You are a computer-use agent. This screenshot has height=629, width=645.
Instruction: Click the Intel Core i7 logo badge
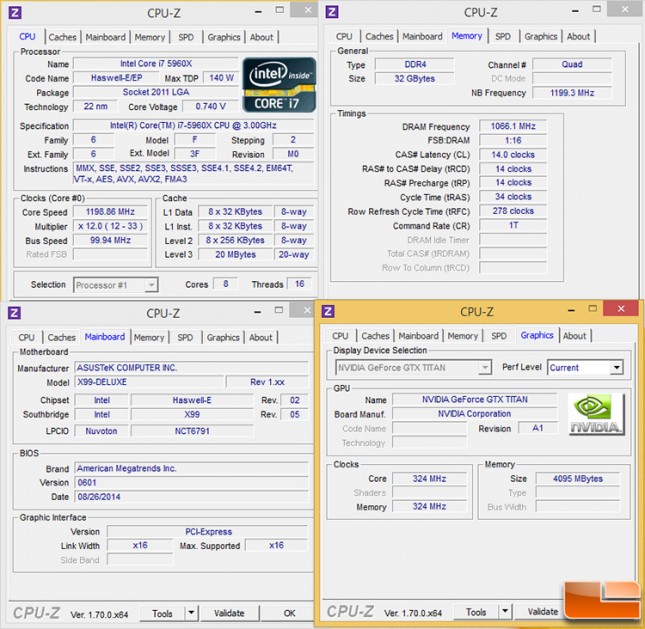279,85
